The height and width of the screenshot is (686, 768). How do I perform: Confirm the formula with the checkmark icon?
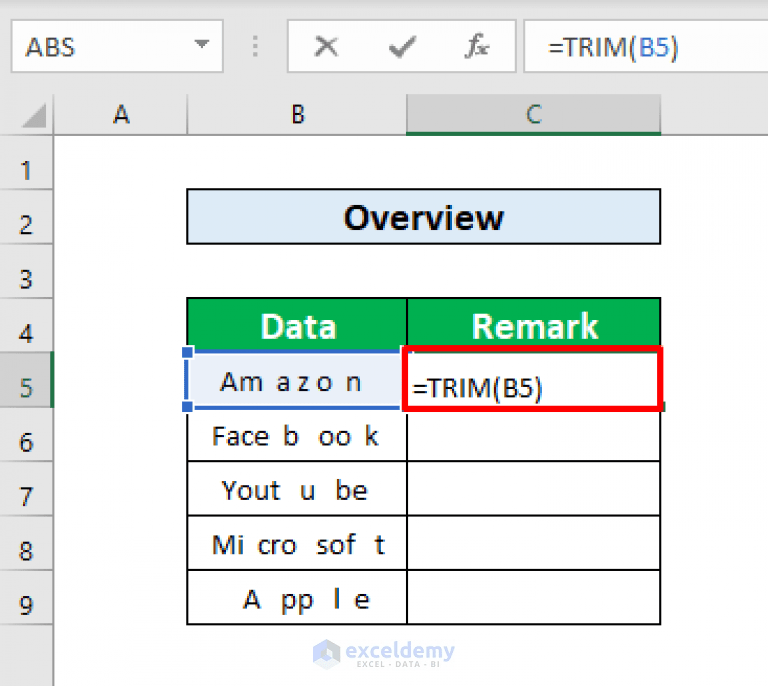point(402,47)
